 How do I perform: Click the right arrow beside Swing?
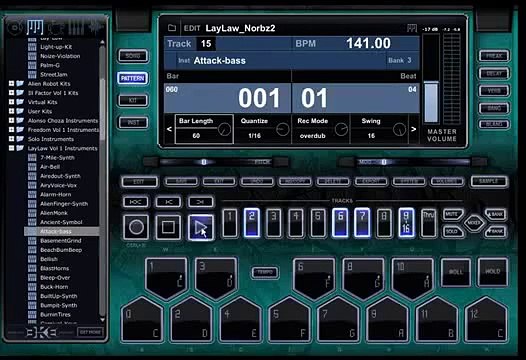click(x=414, y=129)
